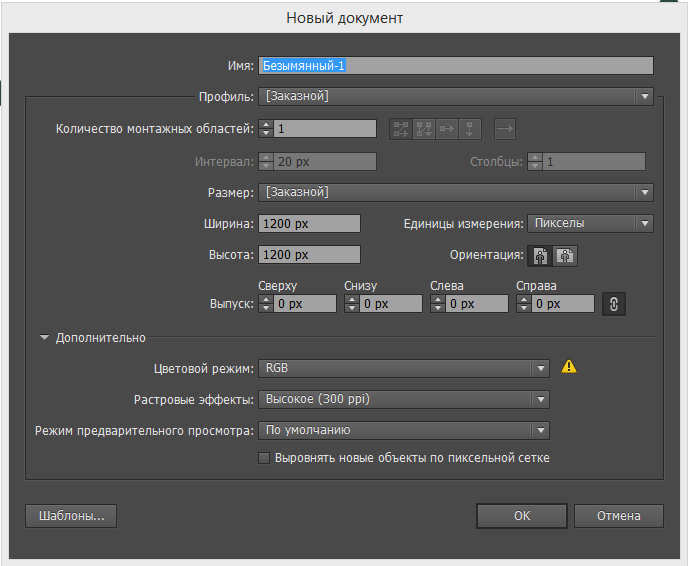The width and height of the screenshot is (688, 566).
Task: Collapse the Дополнительно section
Action: point(44,337)
